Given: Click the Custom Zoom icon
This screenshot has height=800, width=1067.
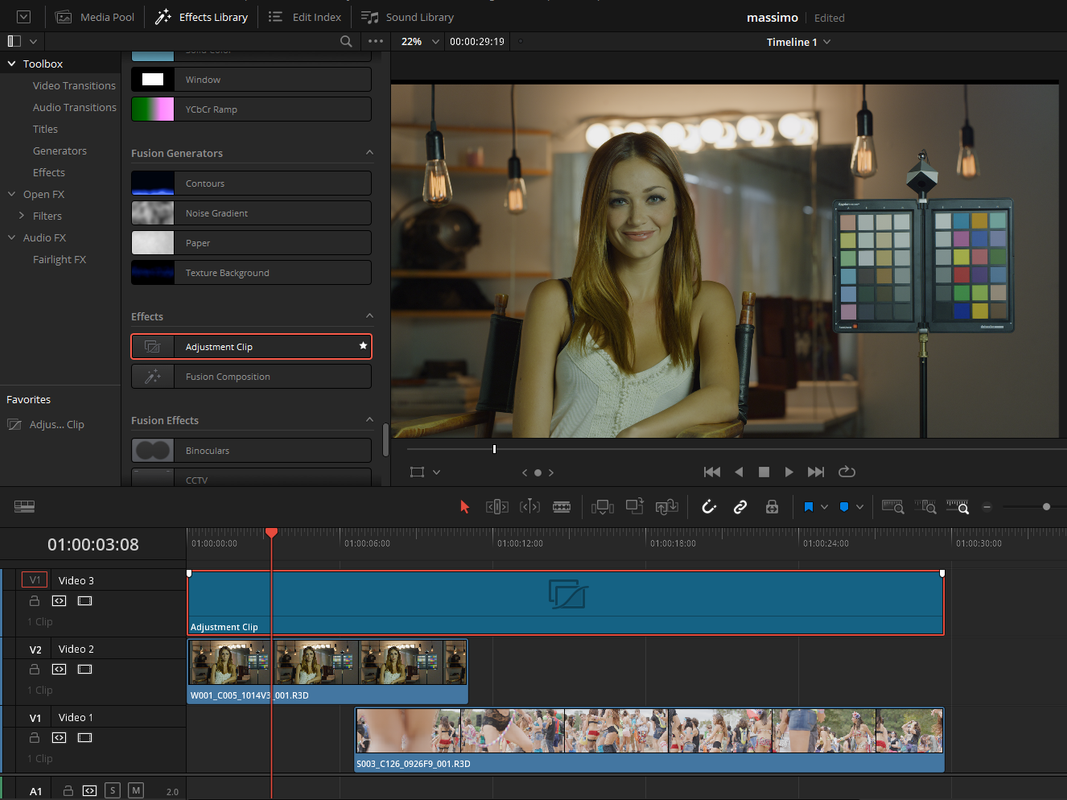Looking at the screenshot, I should pos(957,507).
